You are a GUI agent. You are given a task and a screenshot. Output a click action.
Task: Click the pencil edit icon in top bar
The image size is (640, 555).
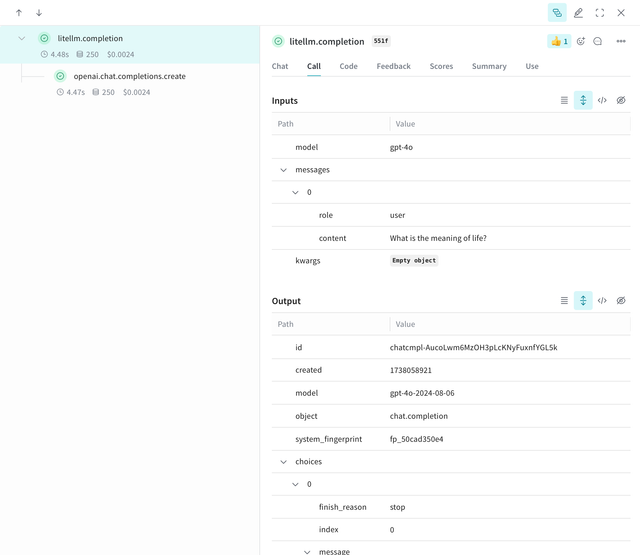tap(578, 13)
